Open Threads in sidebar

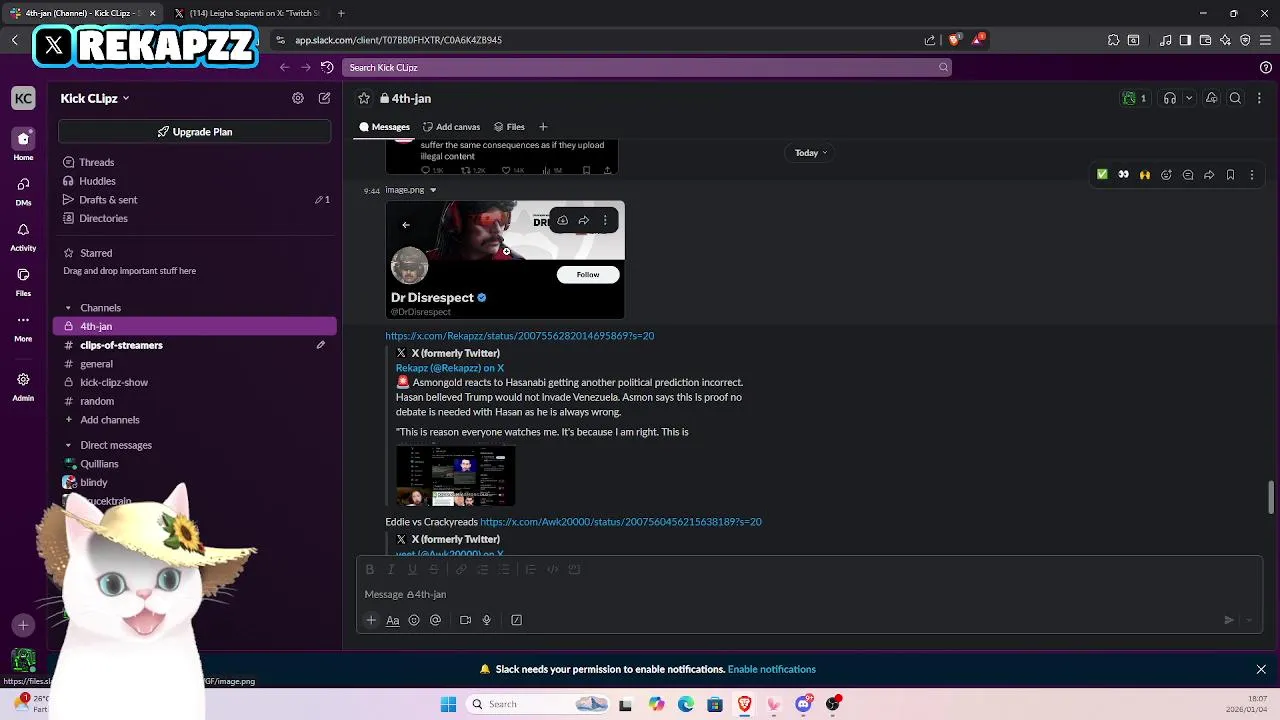pyautogui.click(x=97, y=162)
